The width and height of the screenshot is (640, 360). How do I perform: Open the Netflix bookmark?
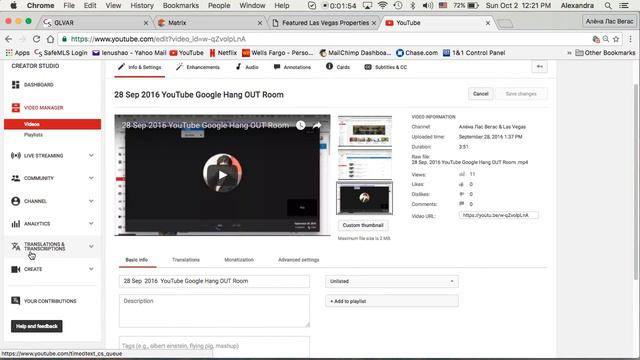[223, 53]
